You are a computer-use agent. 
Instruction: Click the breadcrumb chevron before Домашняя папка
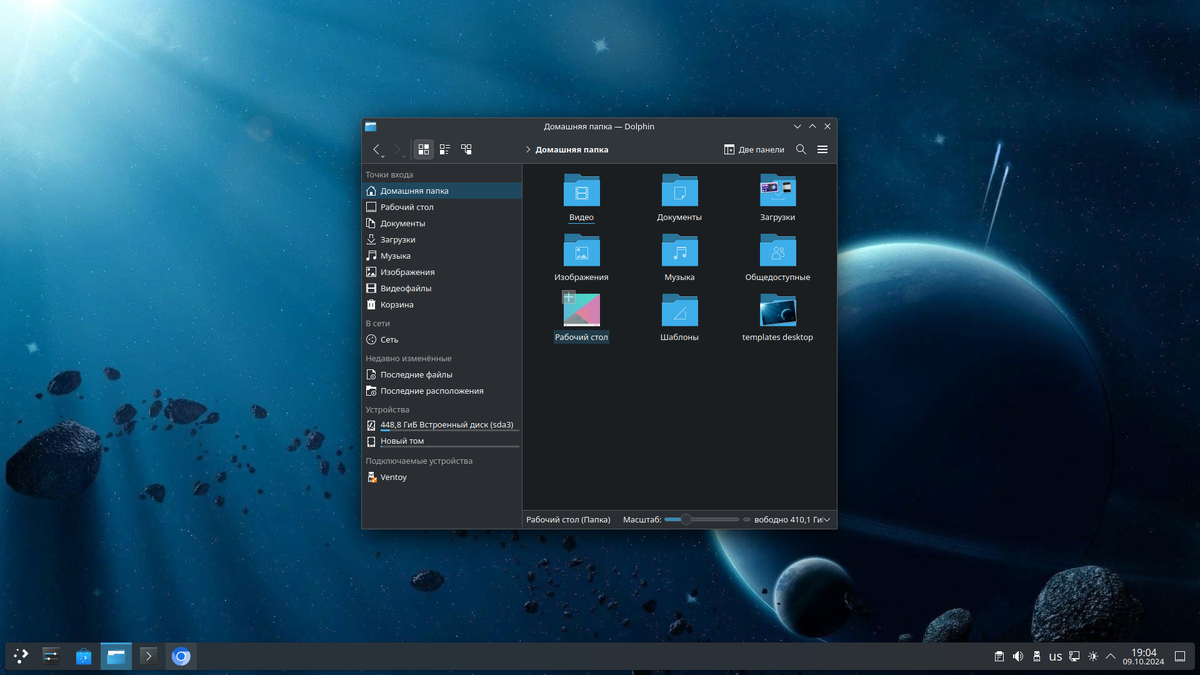click(528, 150)
